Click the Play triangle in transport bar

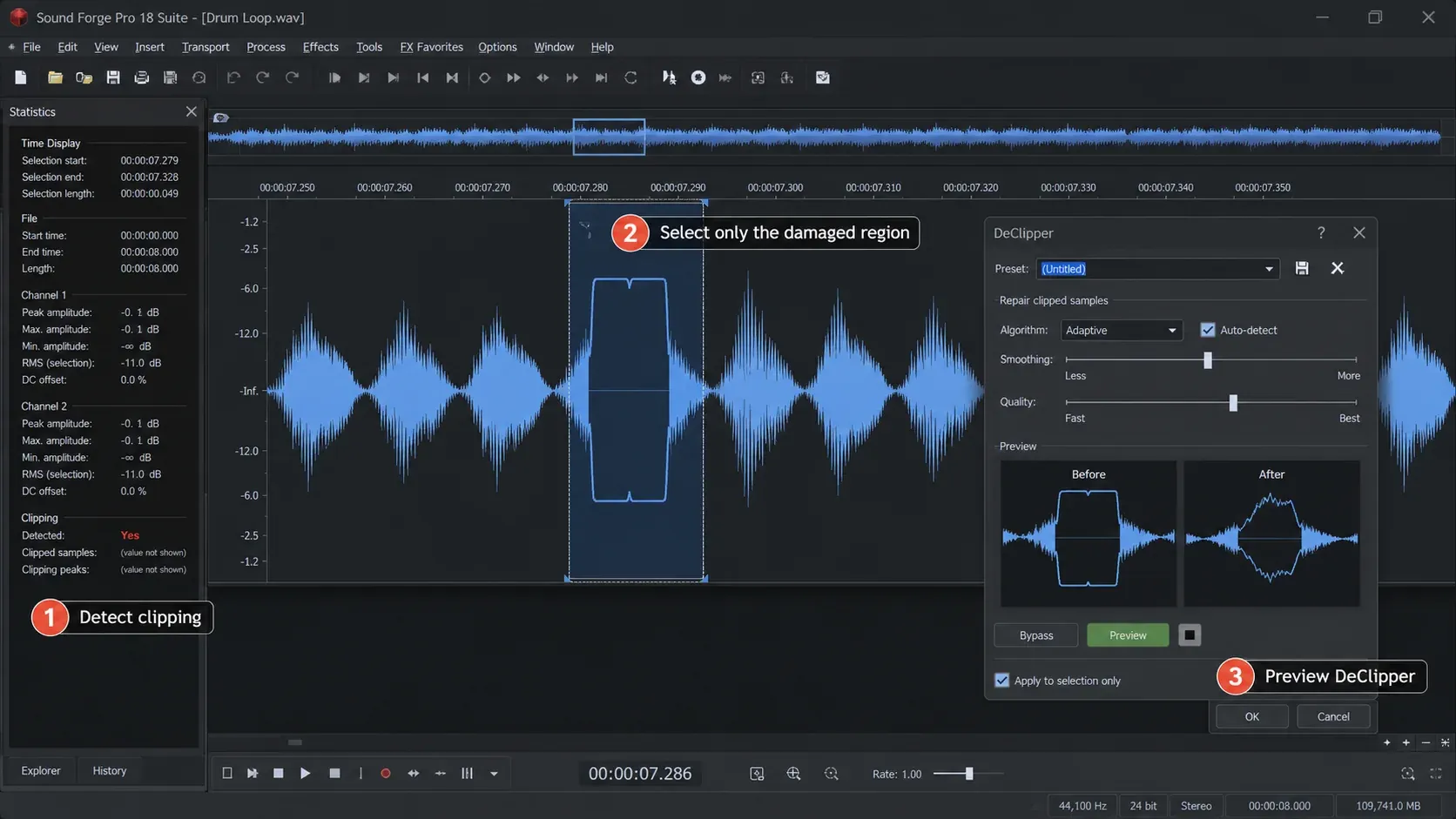[305, 774]
